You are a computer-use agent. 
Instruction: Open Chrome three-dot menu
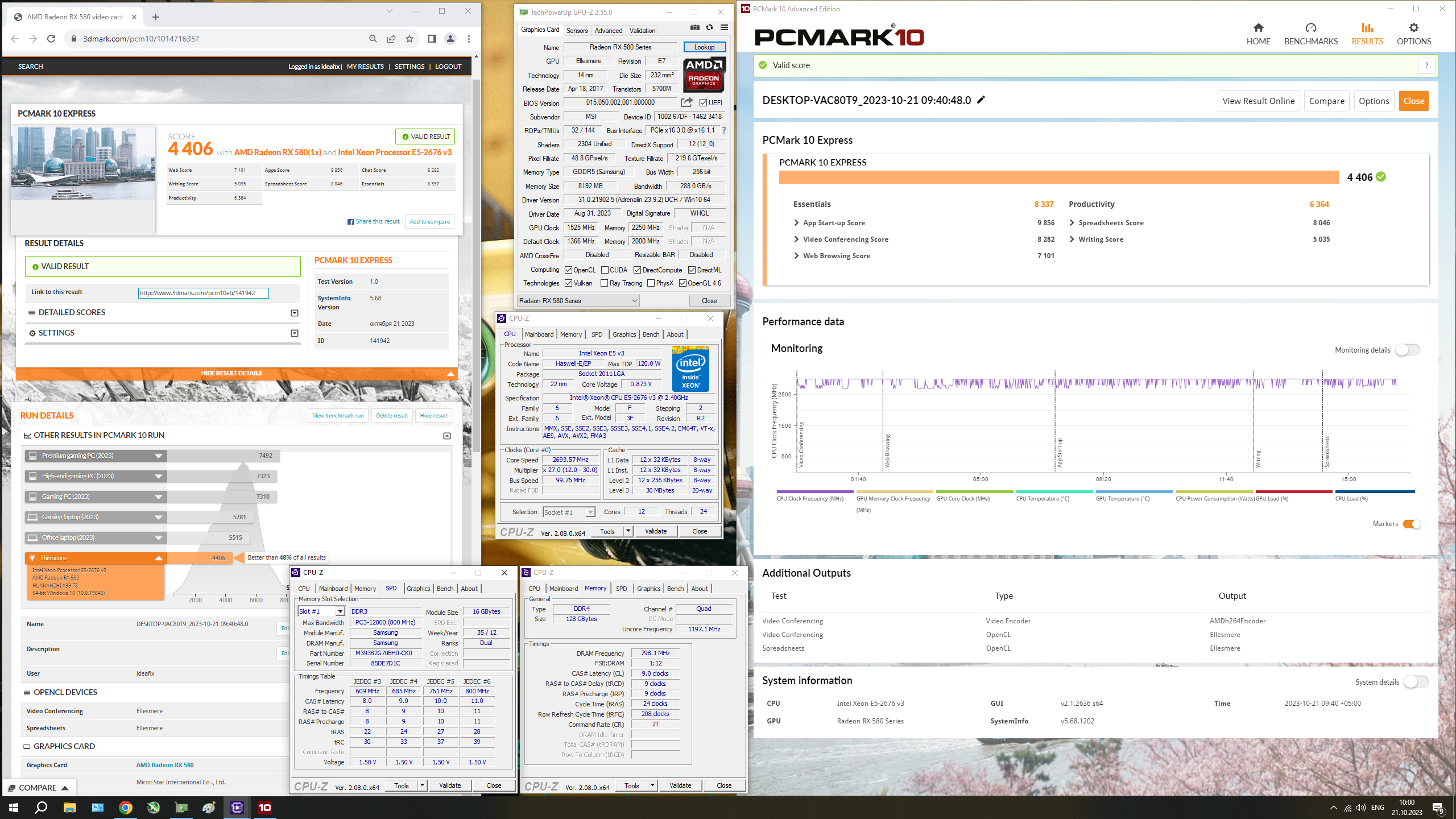click(x=469, y=39)
